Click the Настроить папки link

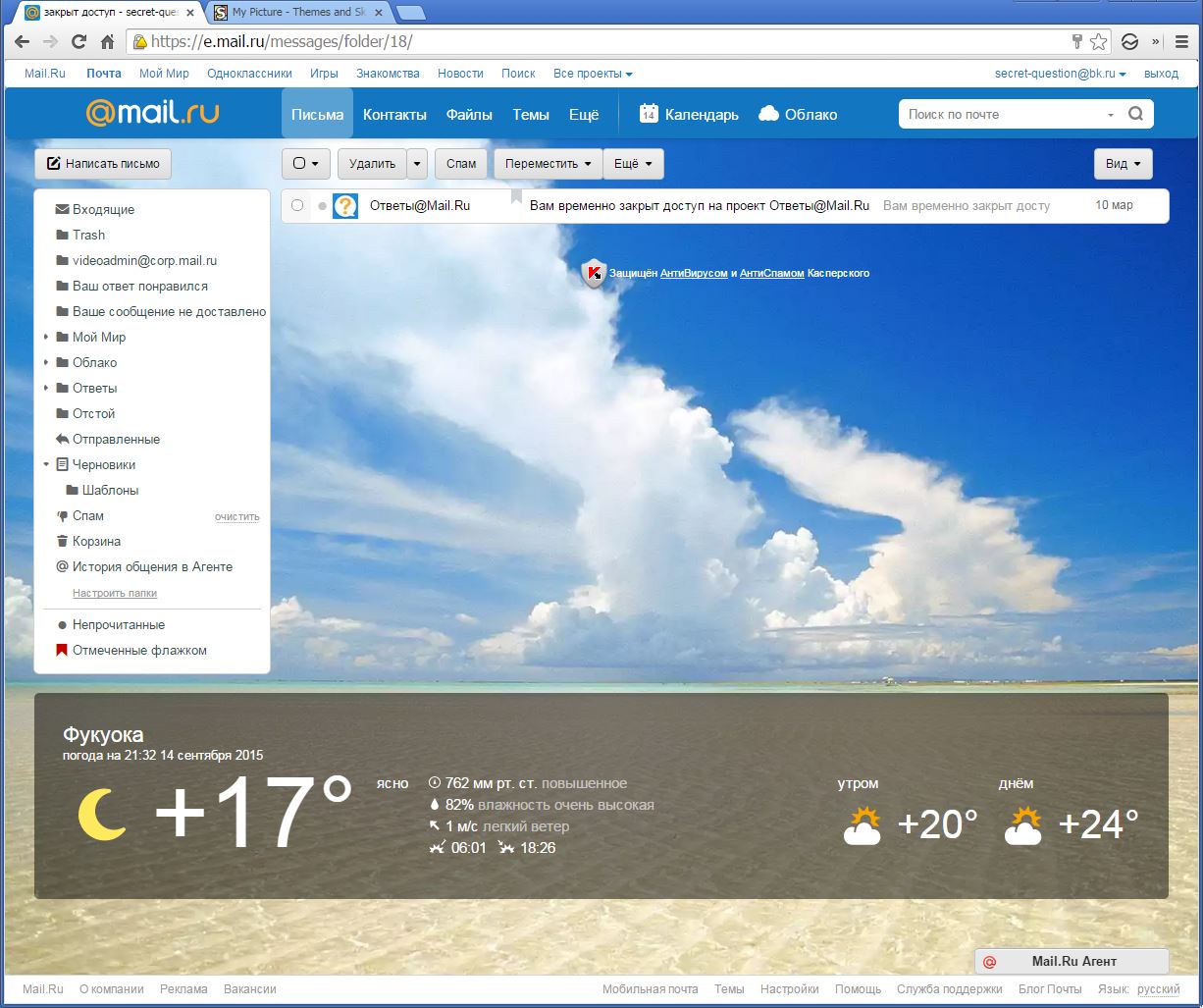[115, 593]
